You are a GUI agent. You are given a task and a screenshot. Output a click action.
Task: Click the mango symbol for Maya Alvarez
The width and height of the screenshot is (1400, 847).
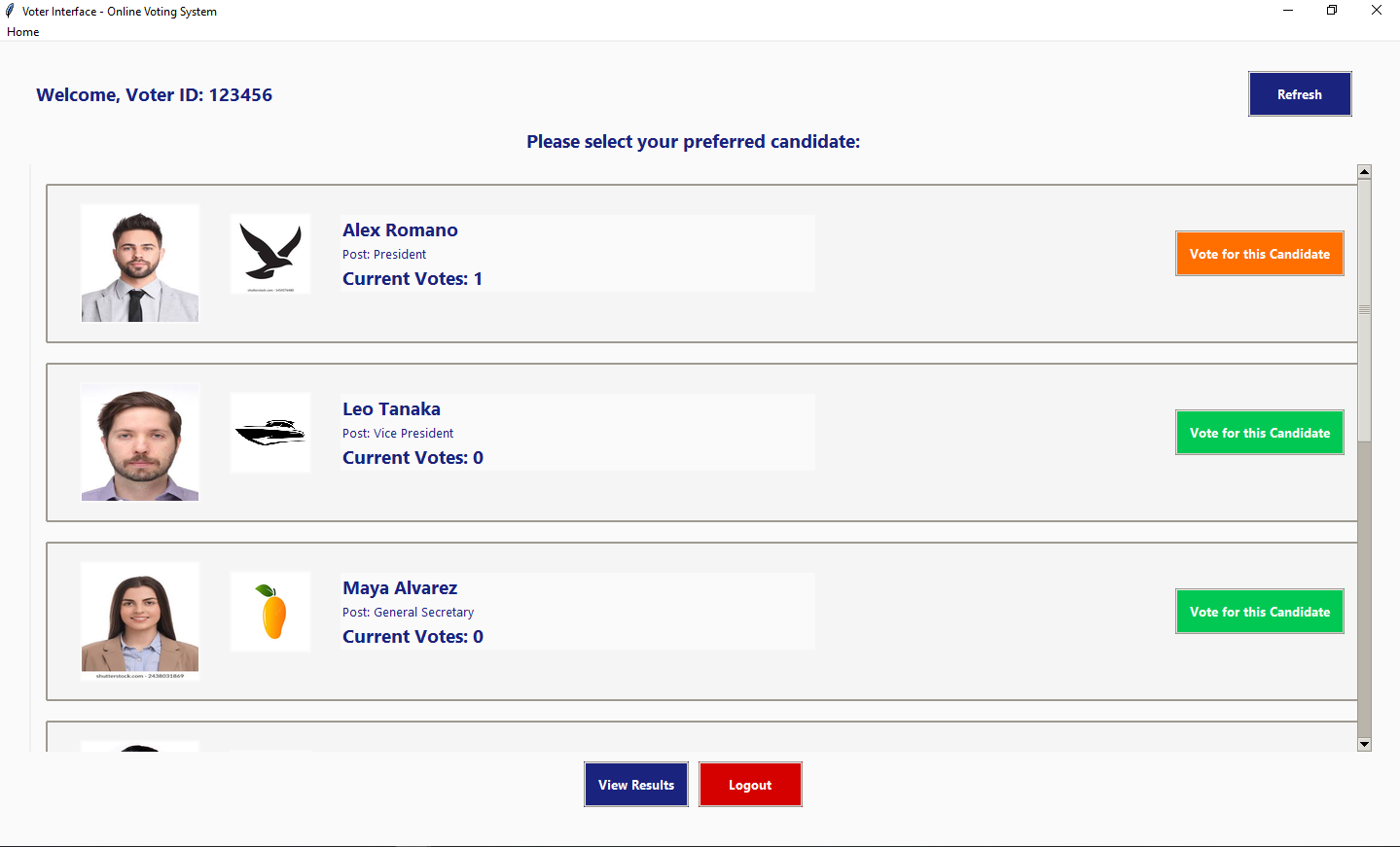click(269, 611)
